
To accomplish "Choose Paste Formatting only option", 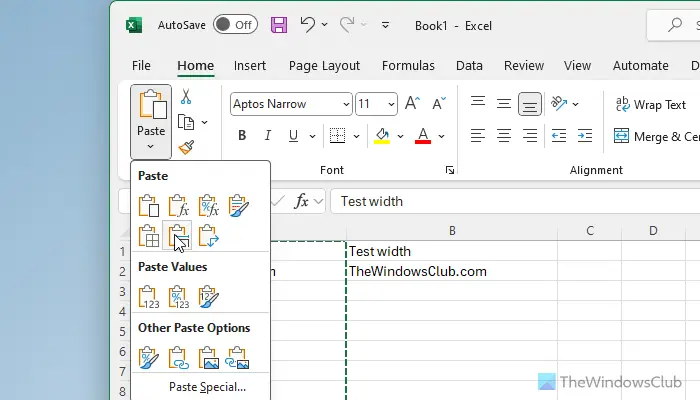I will pyautogui.click(x=148, y=358).
